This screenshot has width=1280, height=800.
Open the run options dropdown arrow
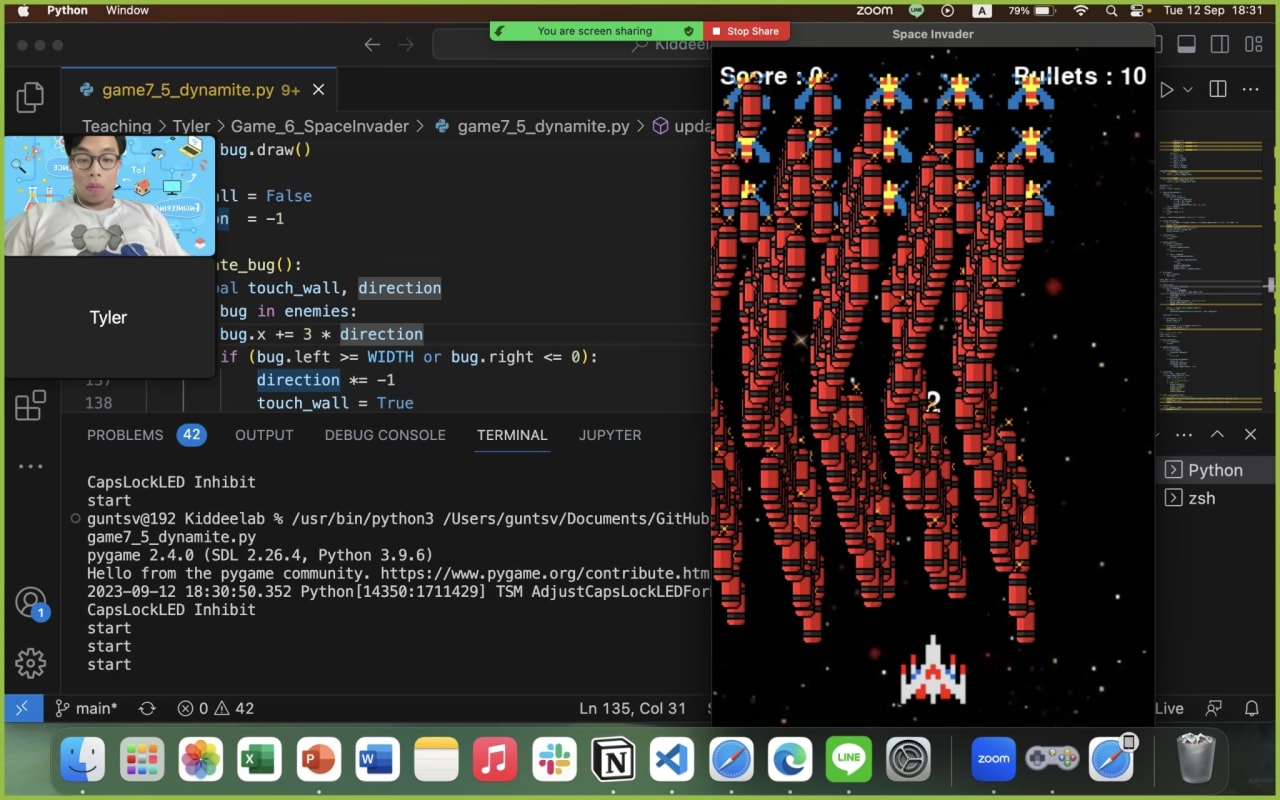click(1187, 90)
